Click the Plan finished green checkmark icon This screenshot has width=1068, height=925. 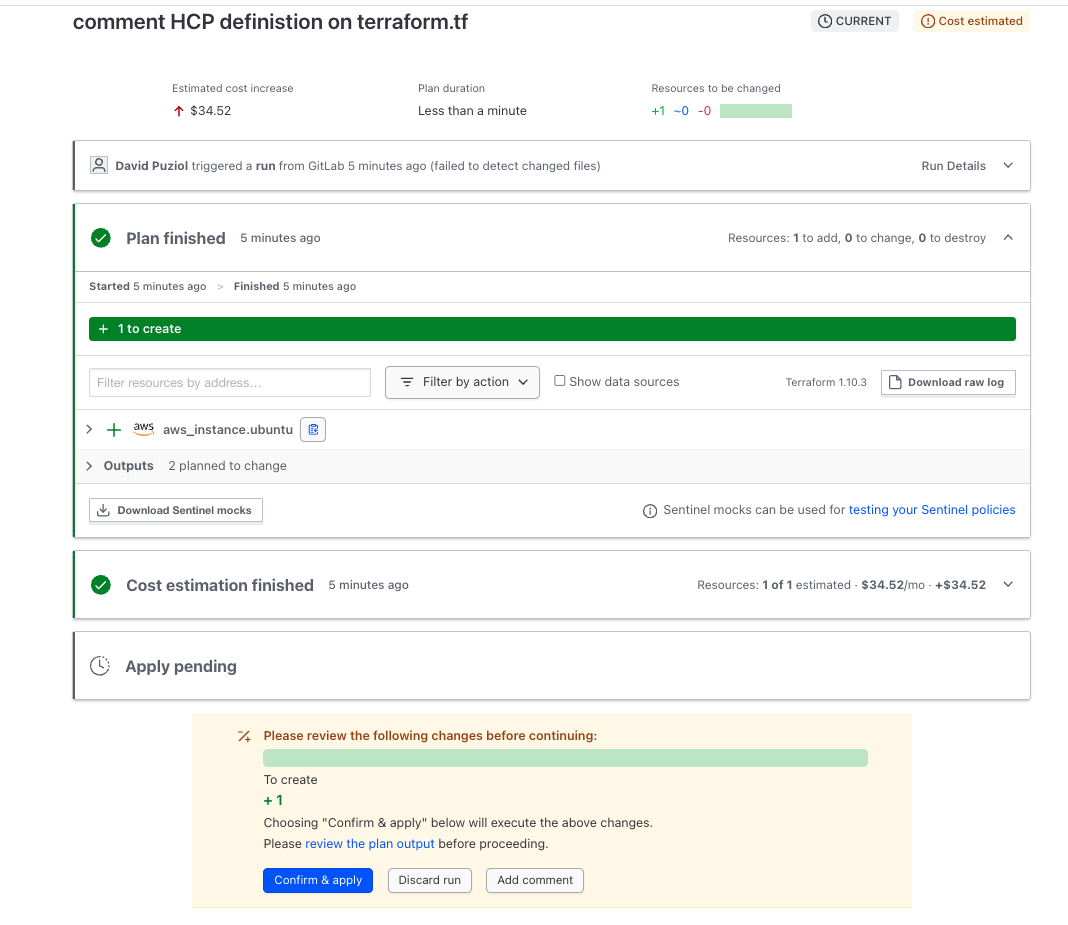coord(101,238)
